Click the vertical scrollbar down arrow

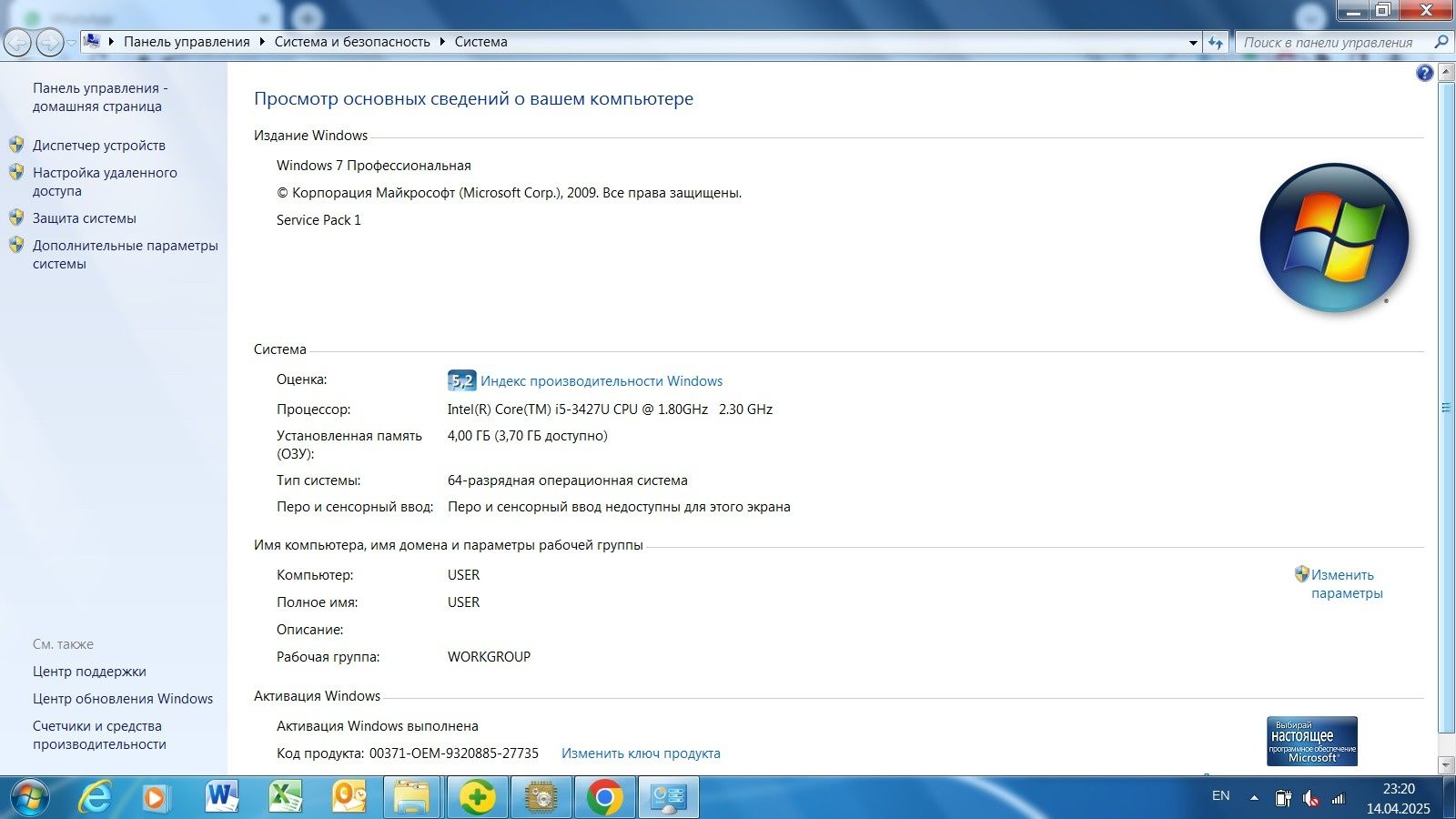(x=1446, y=765)
